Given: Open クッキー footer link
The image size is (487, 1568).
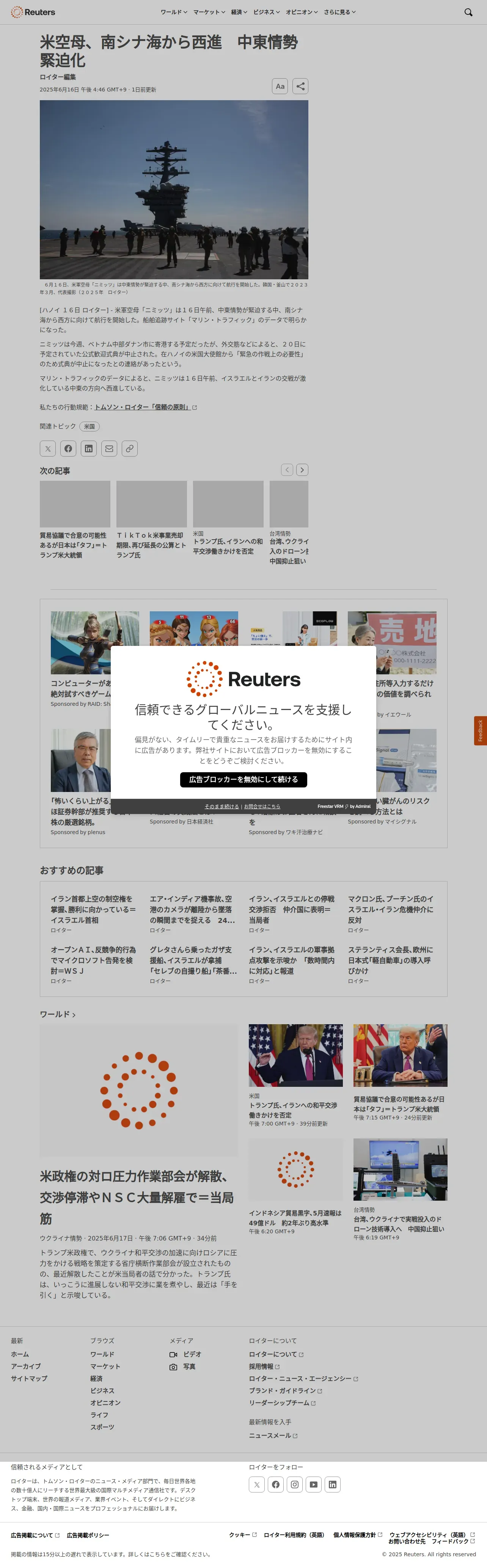Looking at the screenshot, I should [x=243, y=1535].
